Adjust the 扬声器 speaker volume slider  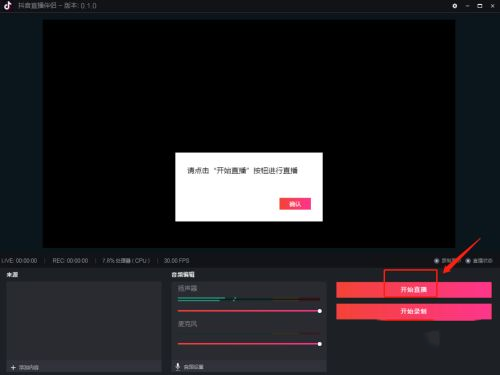(x=249, y=311)
